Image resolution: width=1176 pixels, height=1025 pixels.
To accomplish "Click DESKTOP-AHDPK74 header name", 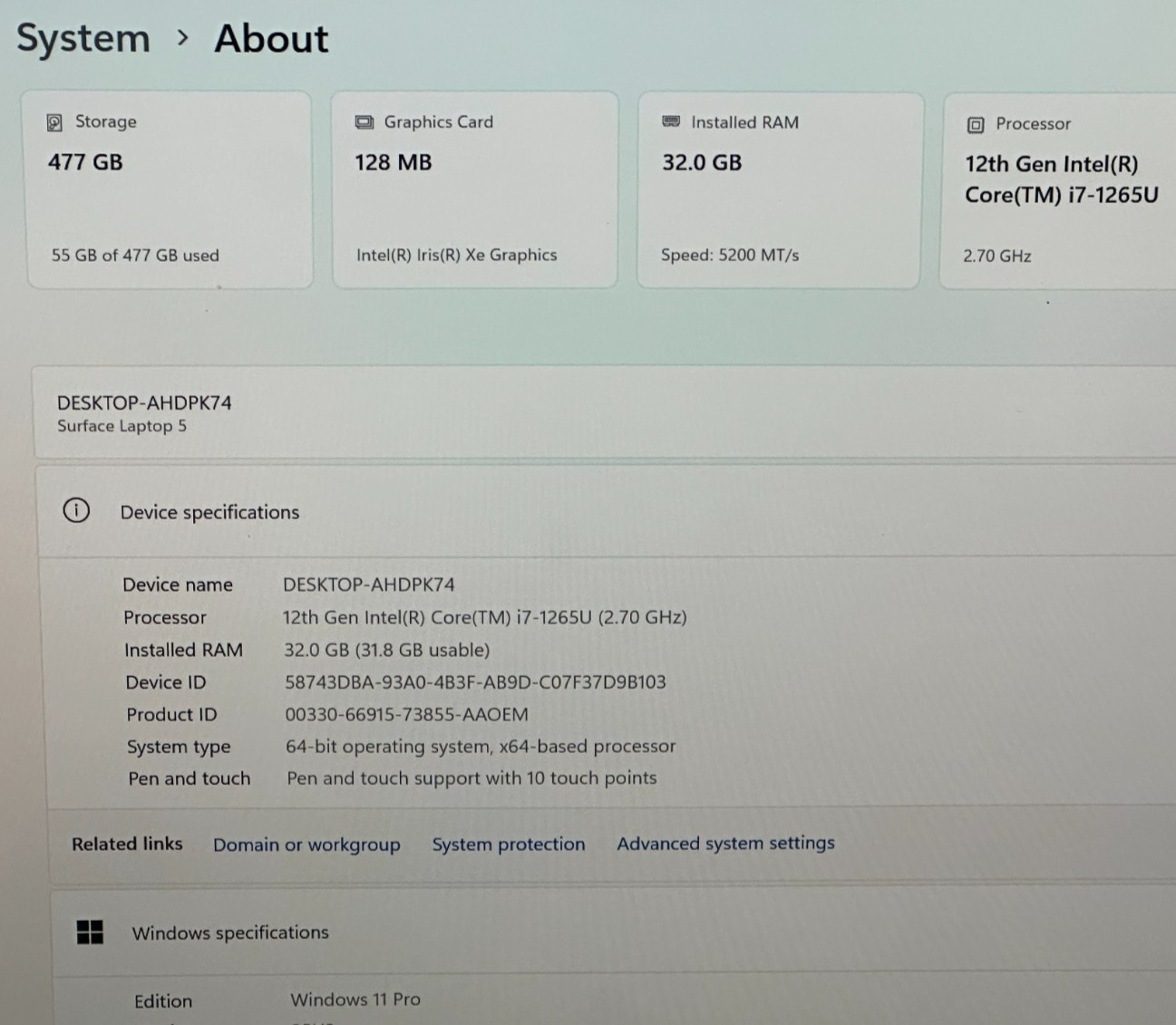I will [144, 402].
